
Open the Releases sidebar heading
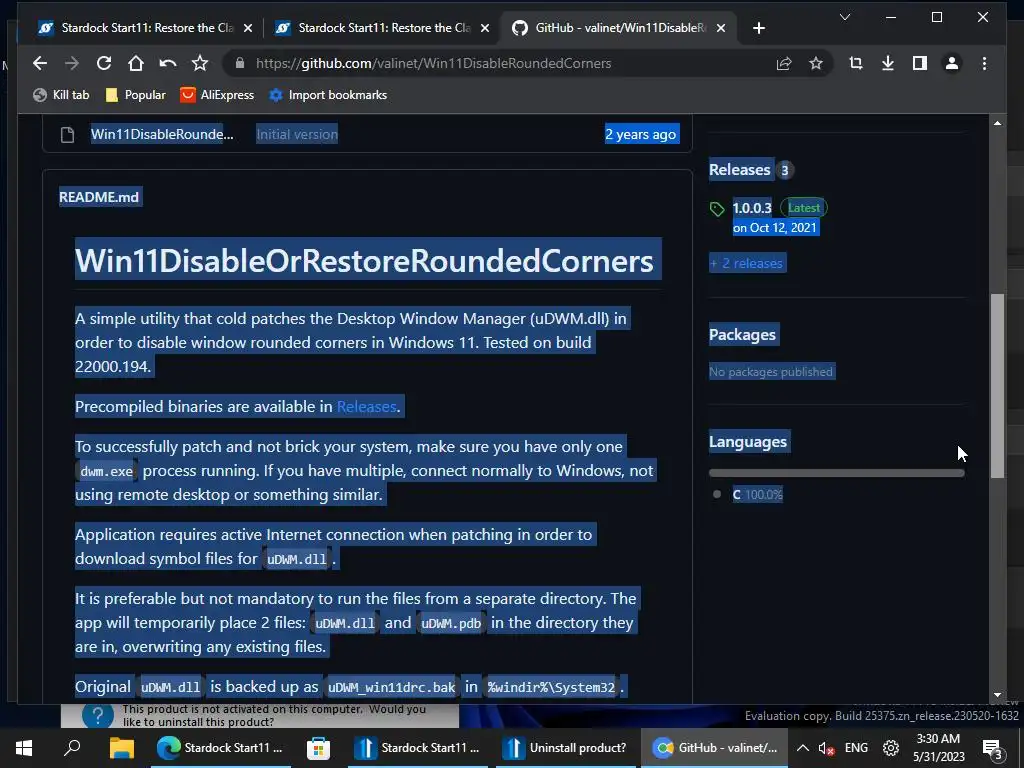point(740,170)
